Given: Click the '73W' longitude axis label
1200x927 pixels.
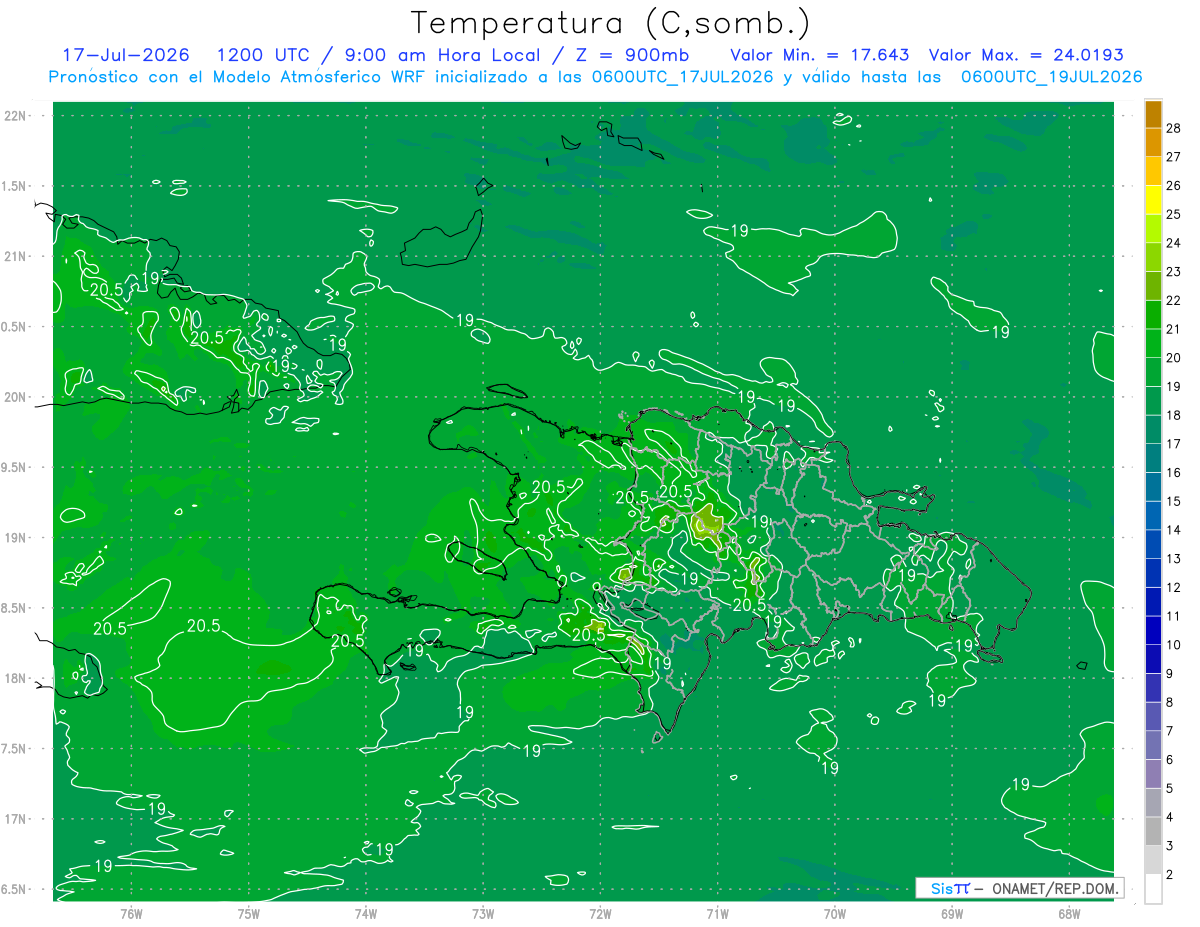Looking at the screenshot, I should click(x=483, y=913).
